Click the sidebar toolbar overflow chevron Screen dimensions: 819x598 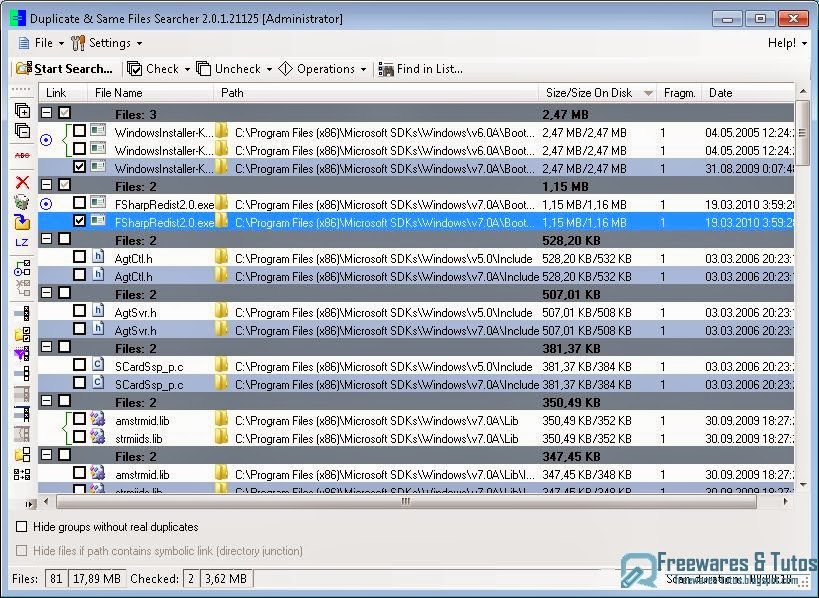(x=29, y=504)
